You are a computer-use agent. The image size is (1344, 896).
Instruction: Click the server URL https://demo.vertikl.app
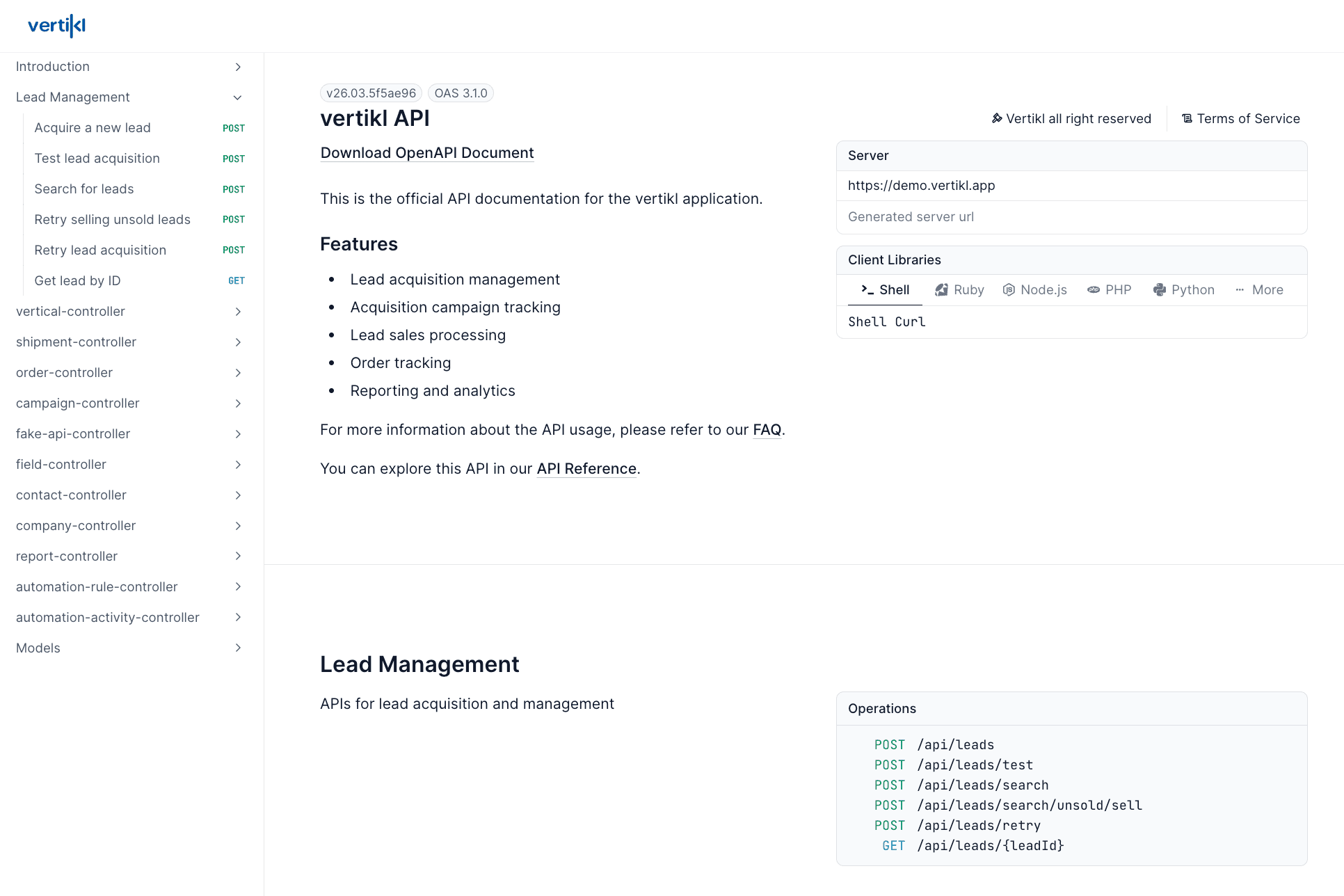click(x=921, y=186)
